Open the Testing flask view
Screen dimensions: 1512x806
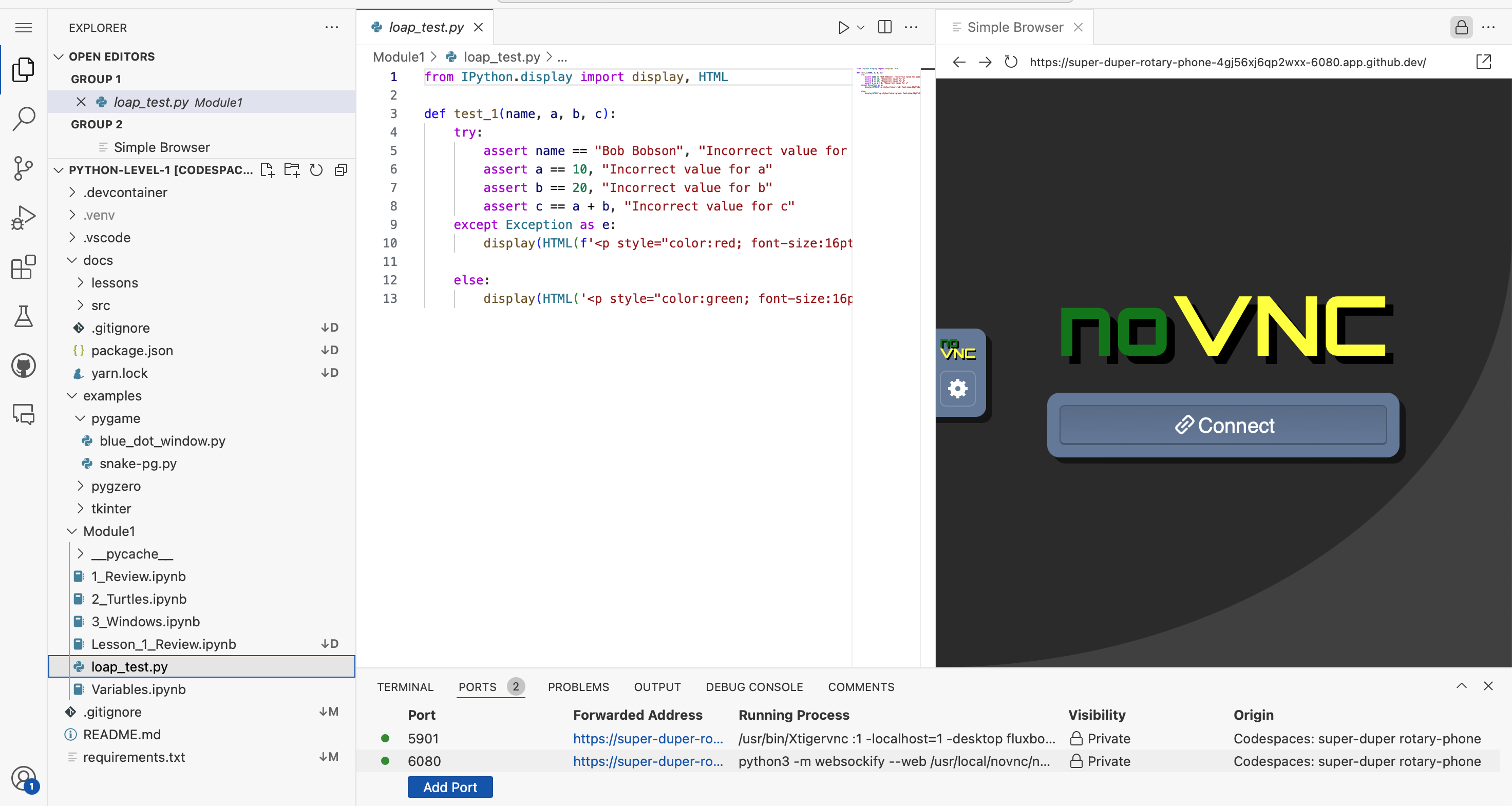pos(24,316)
